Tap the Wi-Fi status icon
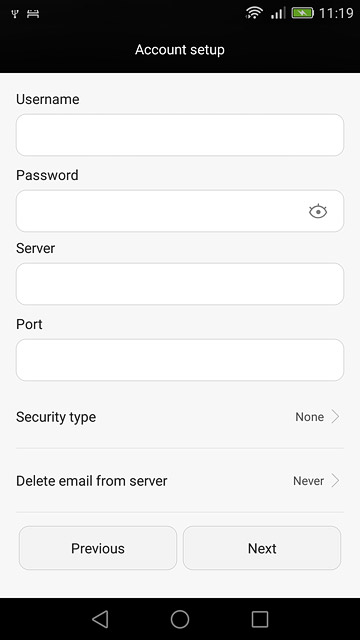The height and width of the screenshot is (640, 360). coord(254,13)
